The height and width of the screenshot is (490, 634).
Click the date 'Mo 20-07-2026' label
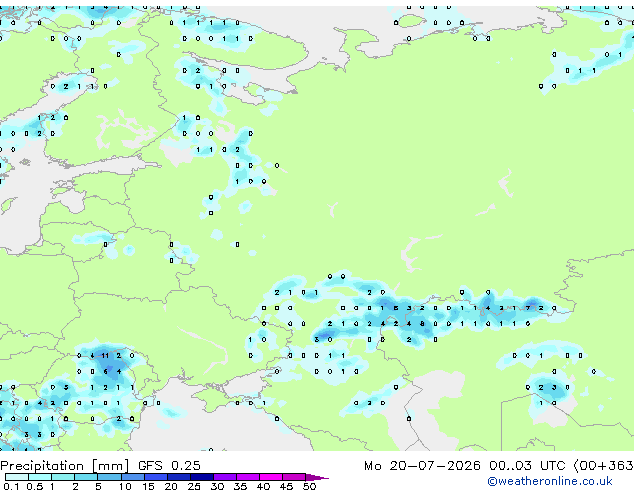pyautogui.click(x=422, y=466)
